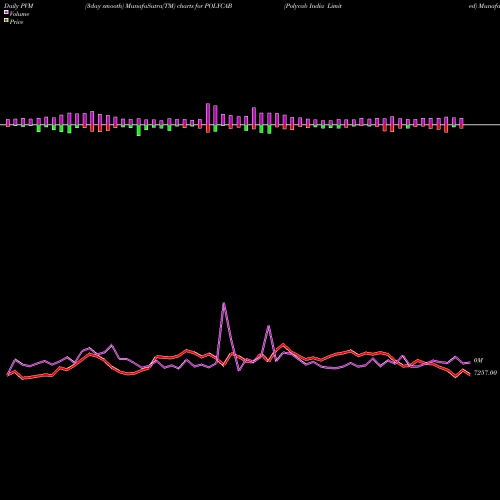Image resolution: width=500 pixels, height=500 pixels.
Task: Select the Volume legend label
Action: coord(19,14)
